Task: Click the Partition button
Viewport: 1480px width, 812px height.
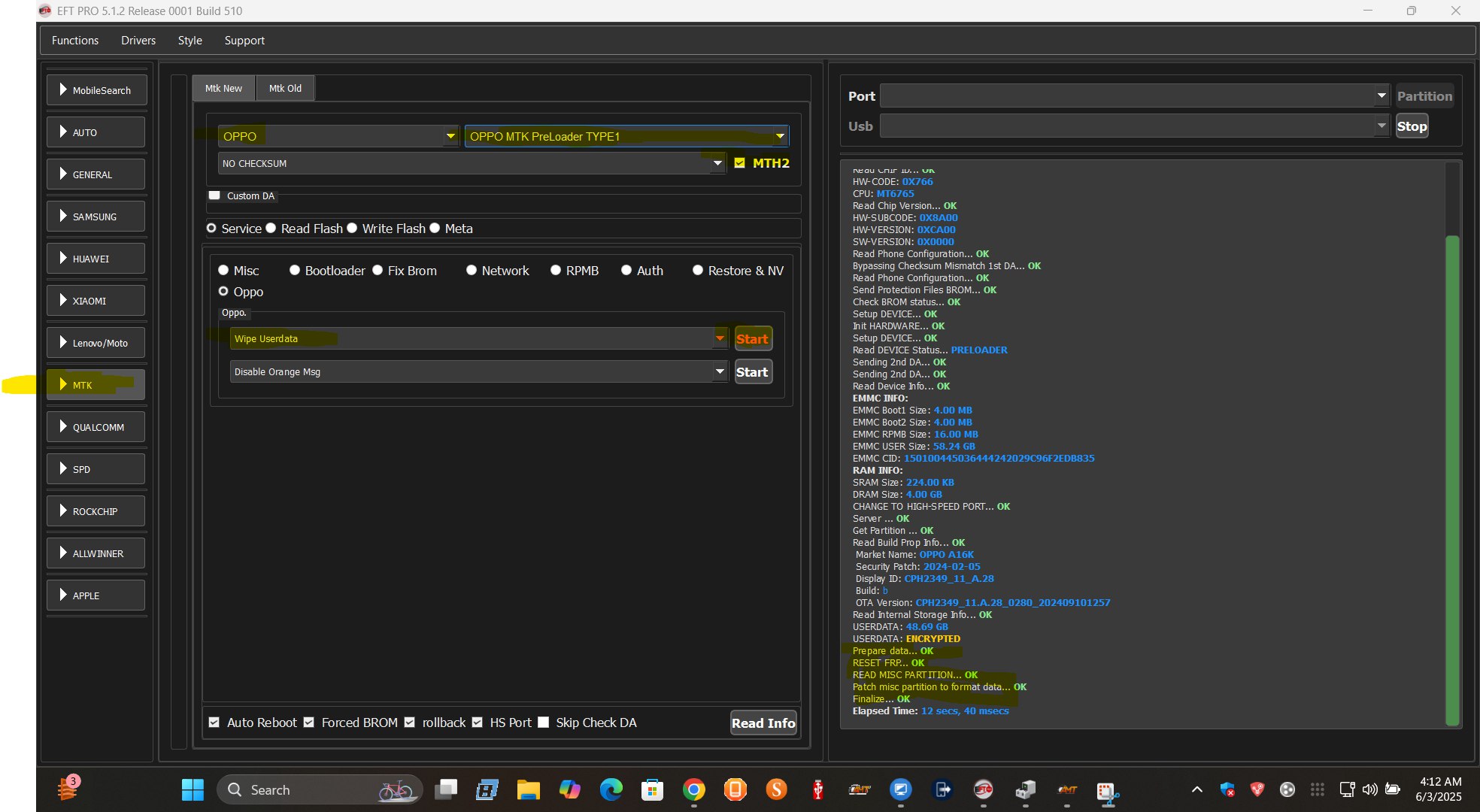Action: click(1424, 96)
